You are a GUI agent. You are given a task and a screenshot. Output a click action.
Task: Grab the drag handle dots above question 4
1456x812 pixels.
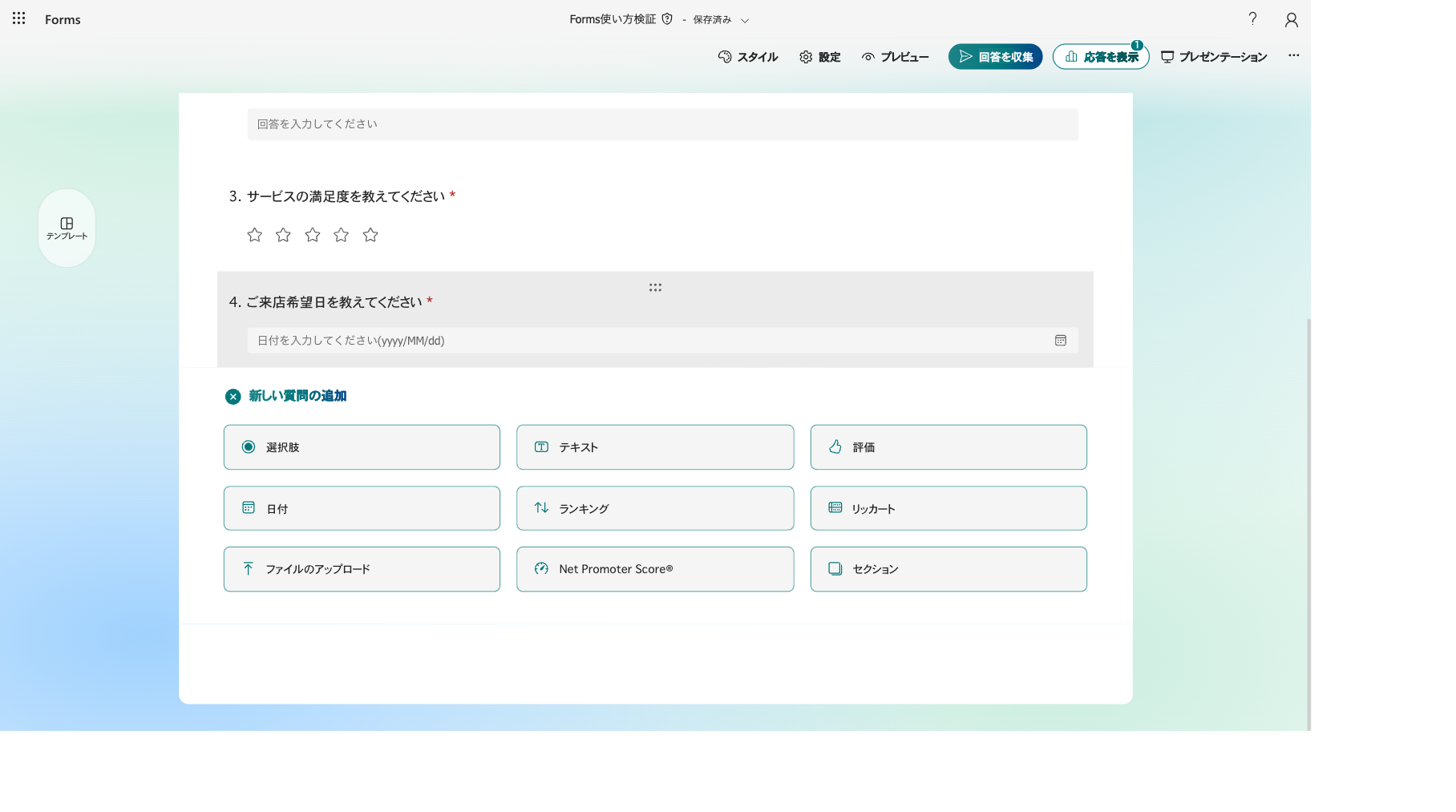(x=655, y=287)
